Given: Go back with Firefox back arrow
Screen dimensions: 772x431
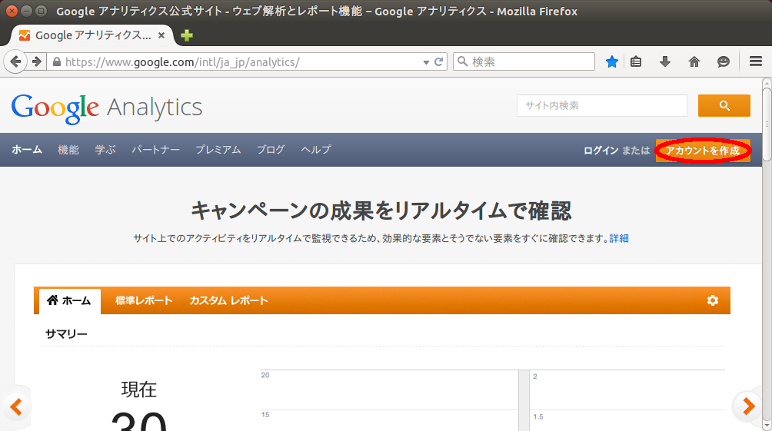Looking at the screenshot, I should tap(15, 62).
